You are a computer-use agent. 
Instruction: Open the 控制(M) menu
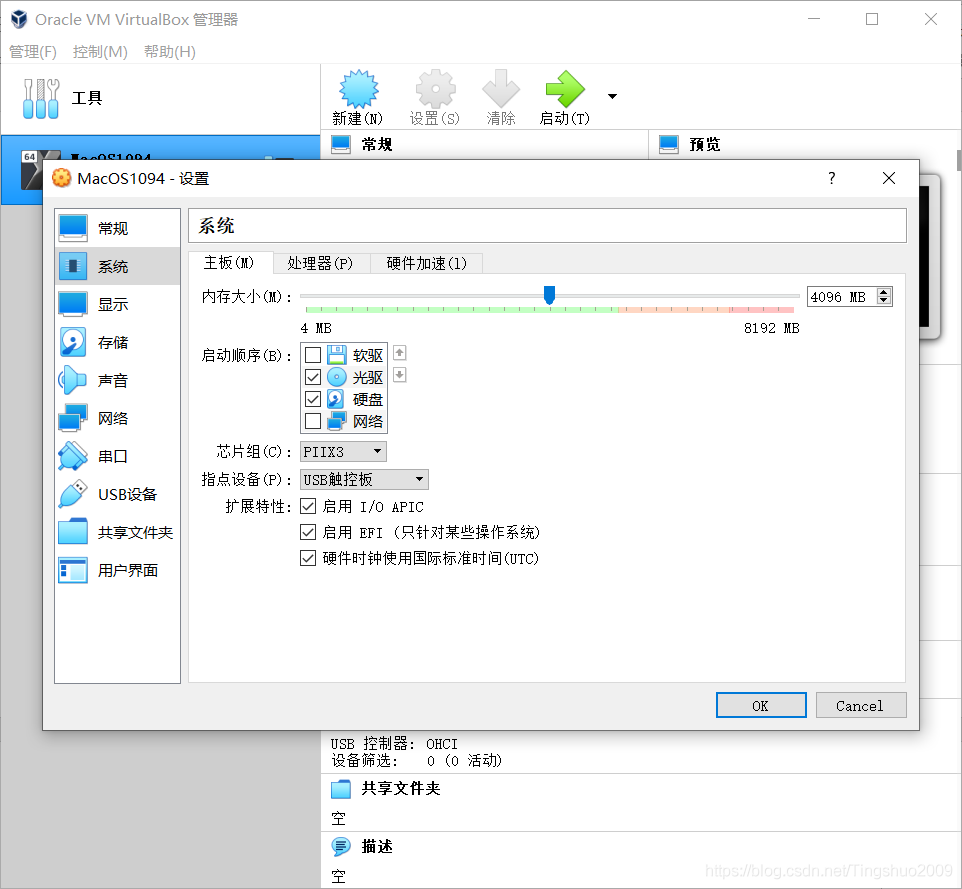tap(100, 52)
